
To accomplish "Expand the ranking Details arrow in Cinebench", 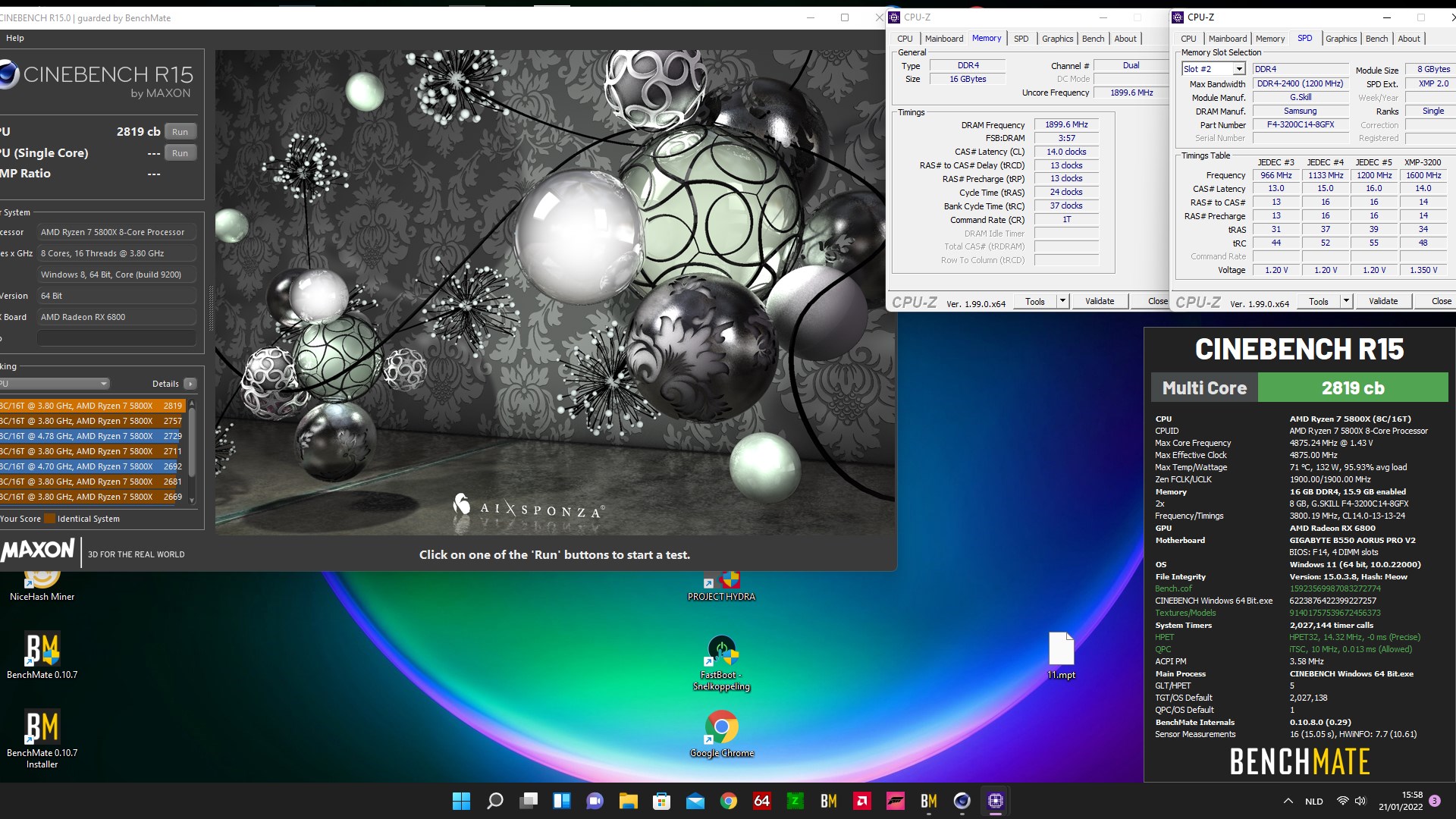I will point(190,384).
